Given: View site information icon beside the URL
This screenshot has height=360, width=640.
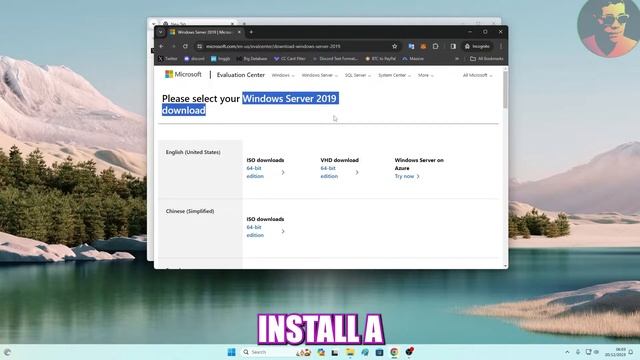Looking at the screenshot, I should tap(199, 47).
